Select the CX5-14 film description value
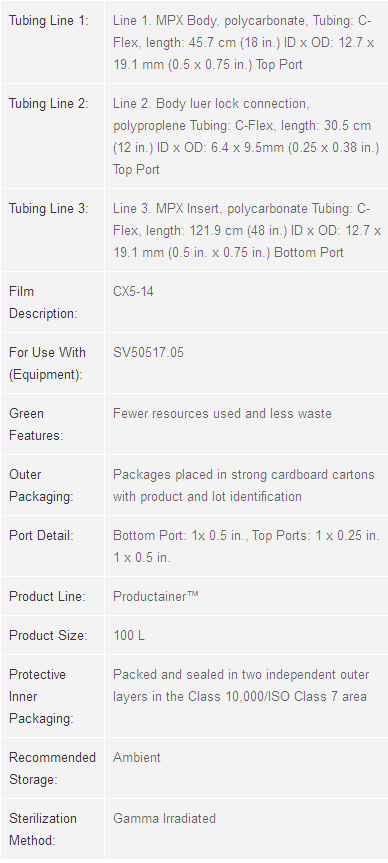This screenshot has width=388, height=863. pyautogui.click(x=133, y=291)
